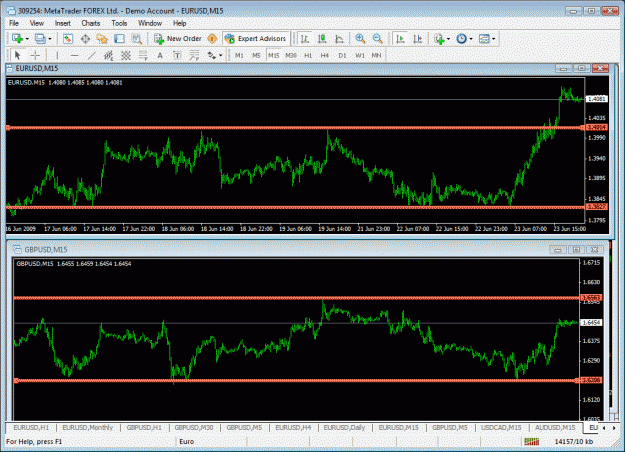
Task: Click the 1.6454 price label on GBPUSD chart
Action: tap(592, 323)
